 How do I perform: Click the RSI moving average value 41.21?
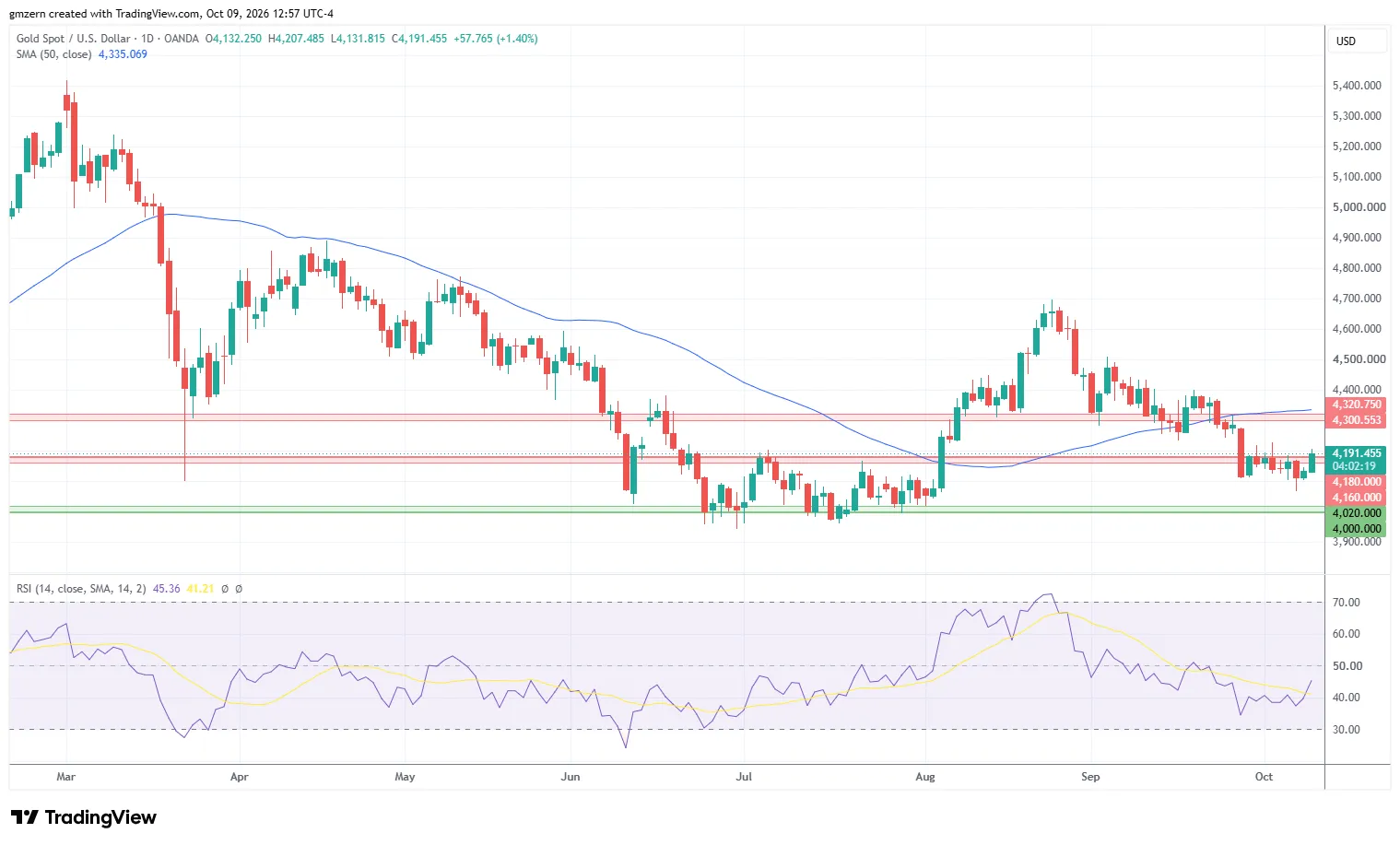200,589
